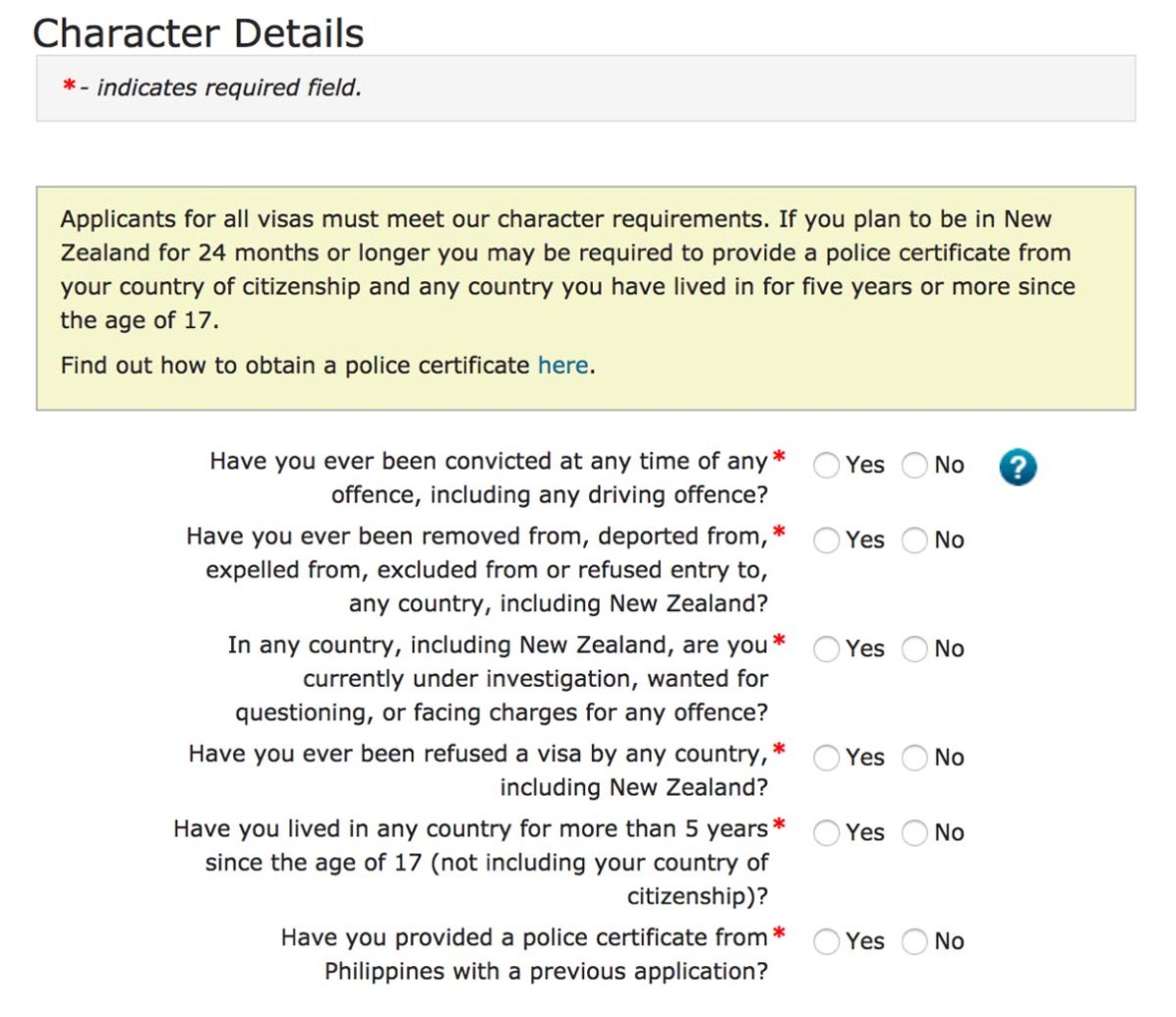Select No for living in another country over 5 years
The height and width of the screenshot is (1017, 1176).
tap(914, 833)
